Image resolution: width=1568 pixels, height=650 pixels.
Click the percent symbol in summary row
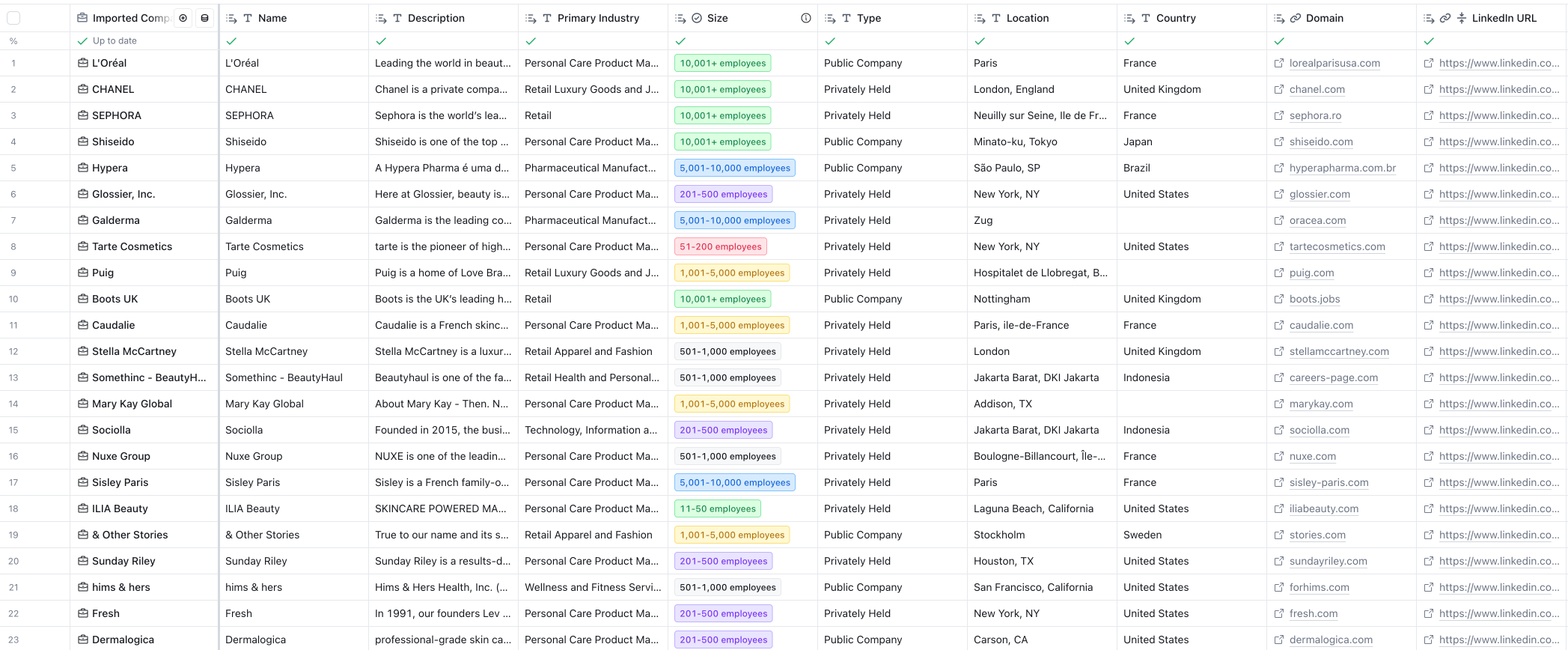click(13, 41)
